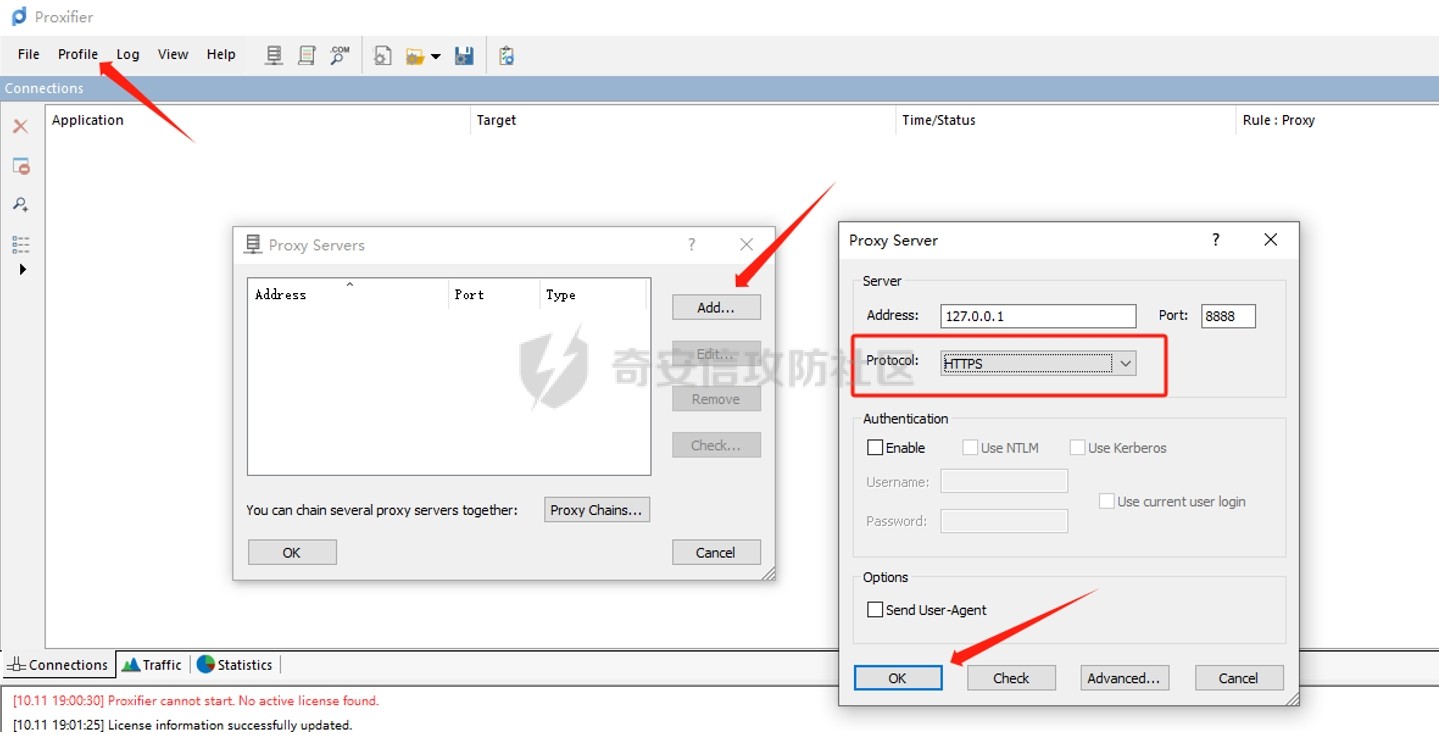
Task: Expand the black triangle in left sidebar
Action: pos(22,269)
